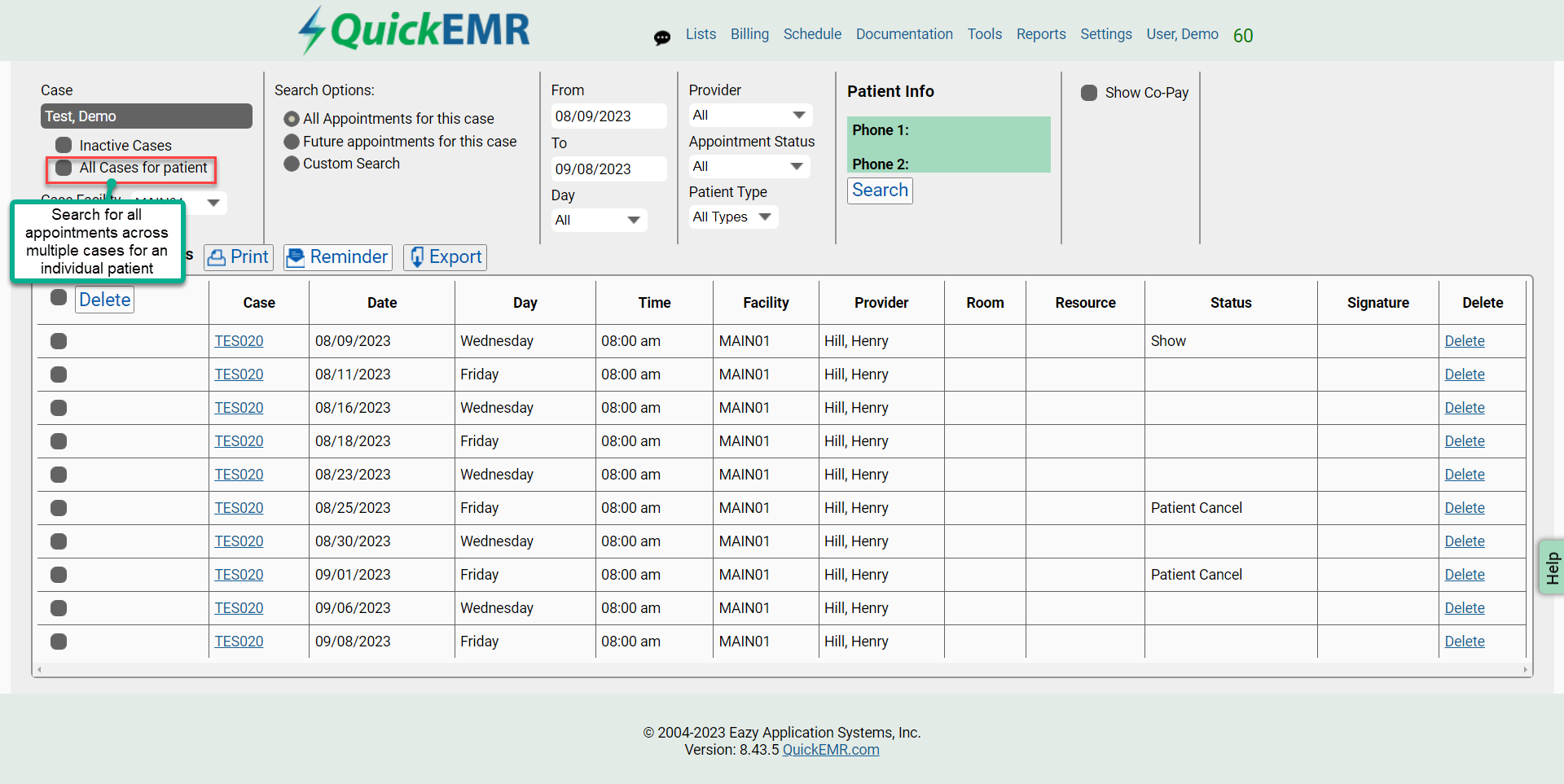Toggle the Show Co-Pay checkbox
1564x784 pixels.
coord(1089,93)
